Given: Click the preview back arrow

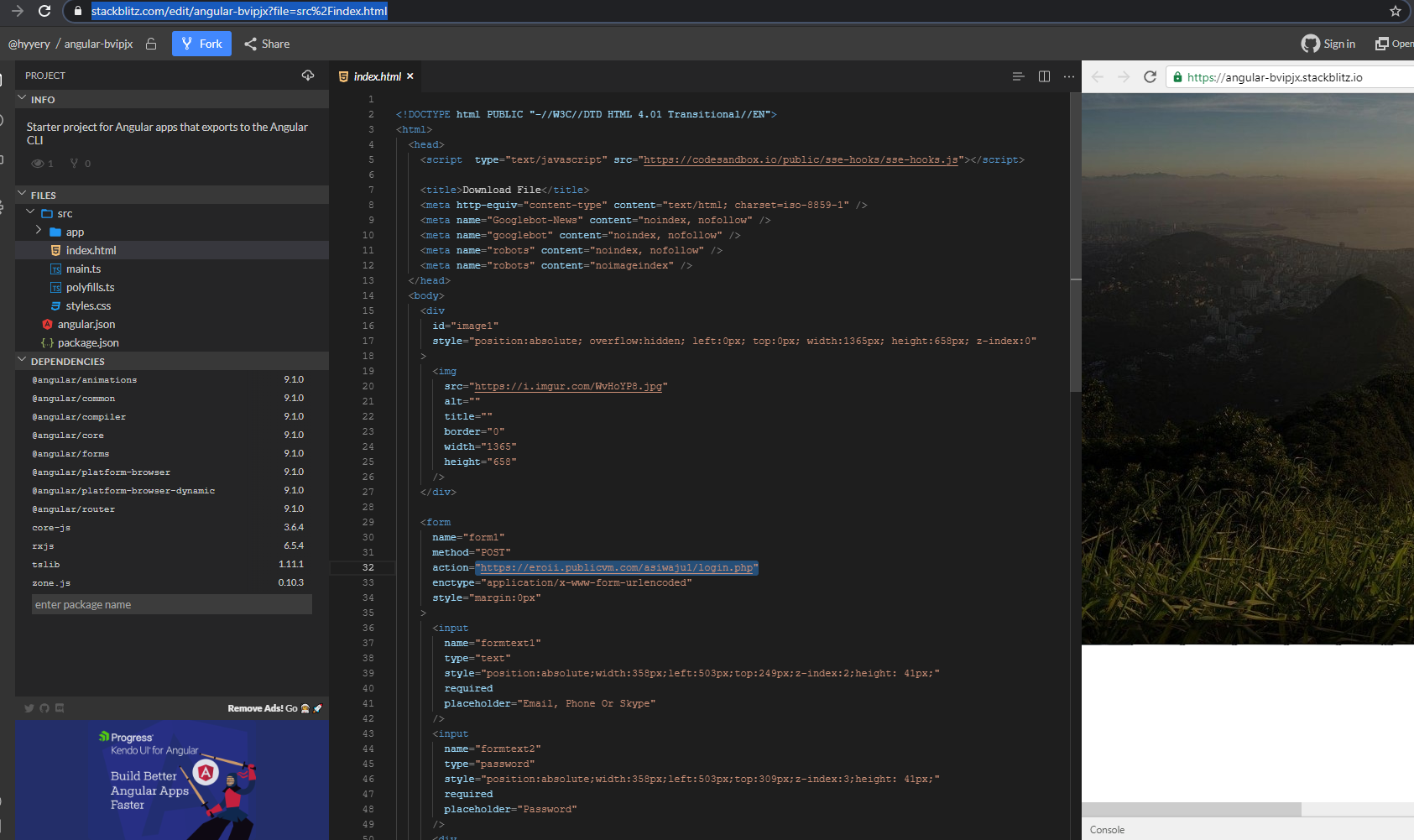Looking at the screenshot, I should [x=1098, y=77].
